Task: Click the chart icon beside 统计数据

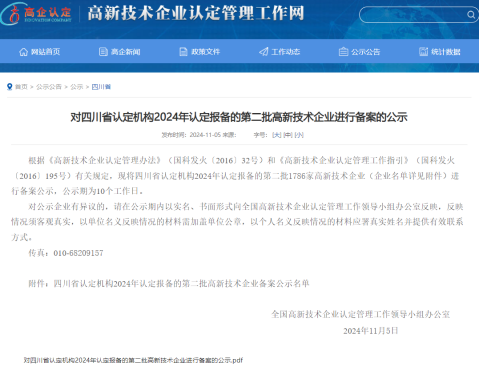Action: point(423,52)
